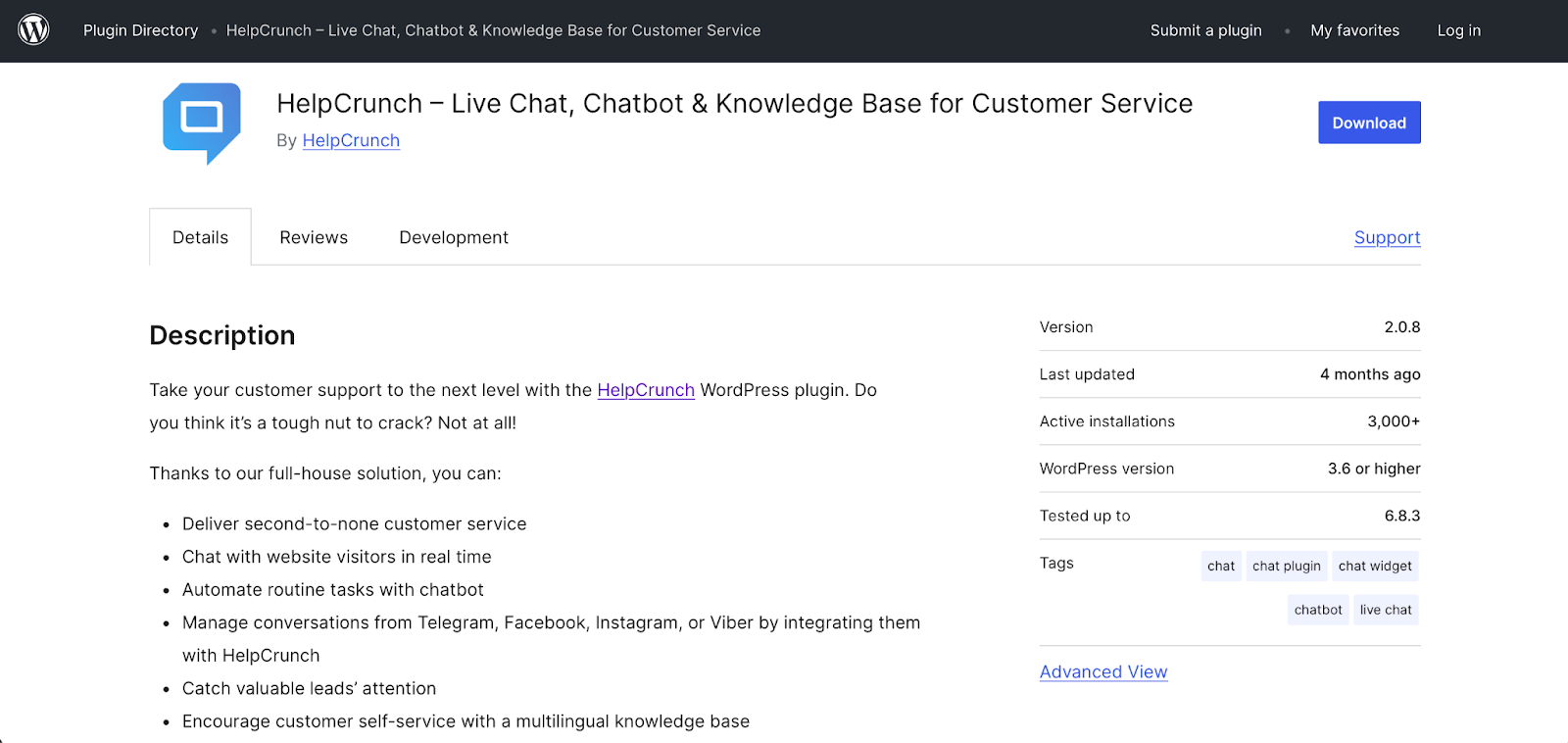Click the chat tag
This screenshot has width=1568, height=743.
1221,566
